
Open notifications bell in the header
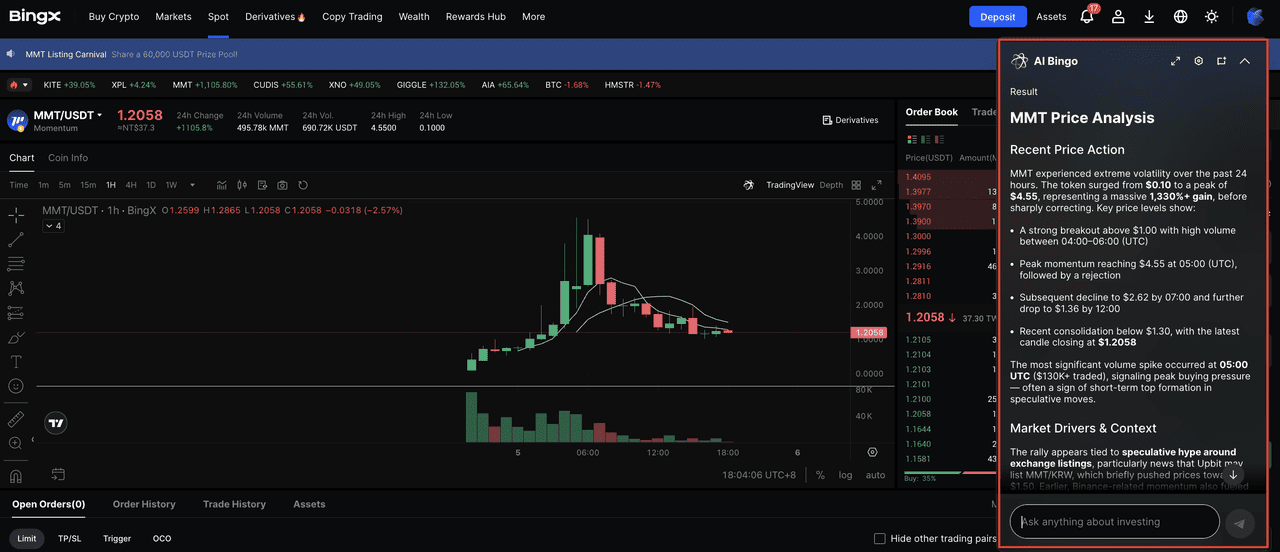(1087, 17)
